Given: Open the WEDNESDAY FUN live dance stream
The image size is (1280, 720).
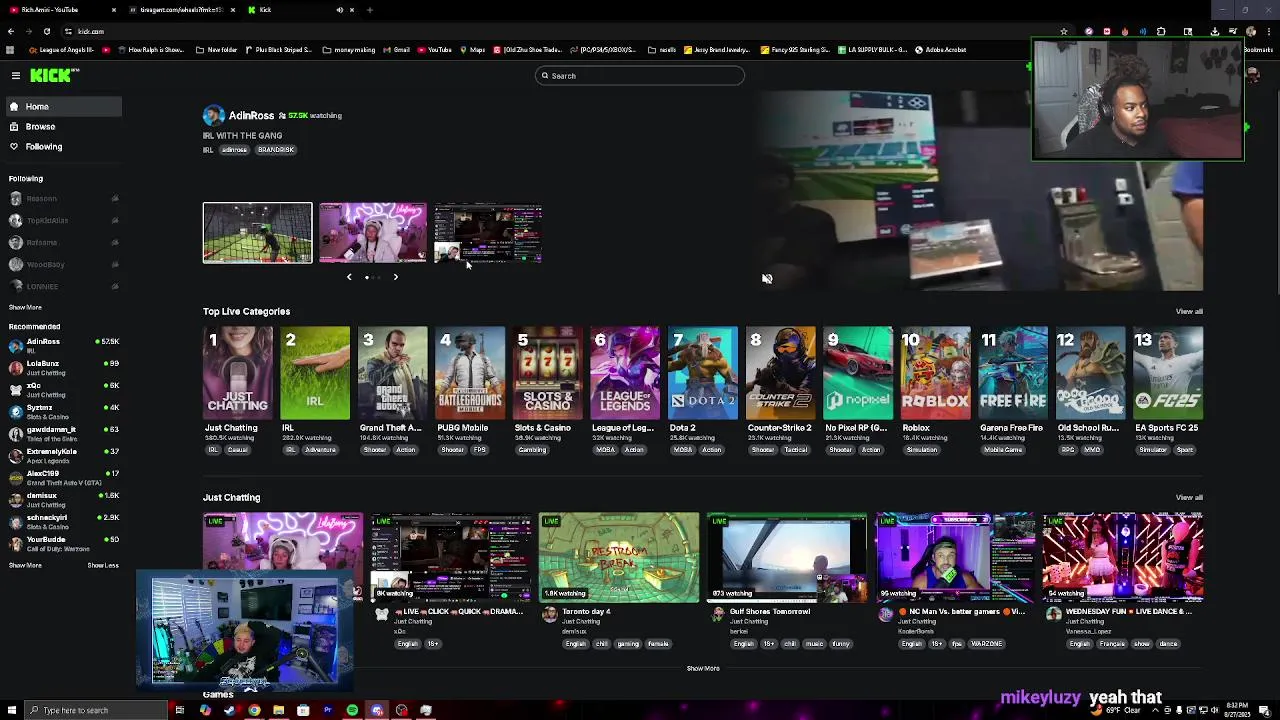Looking at the screenshot, I should click(x=1123, y=558).
